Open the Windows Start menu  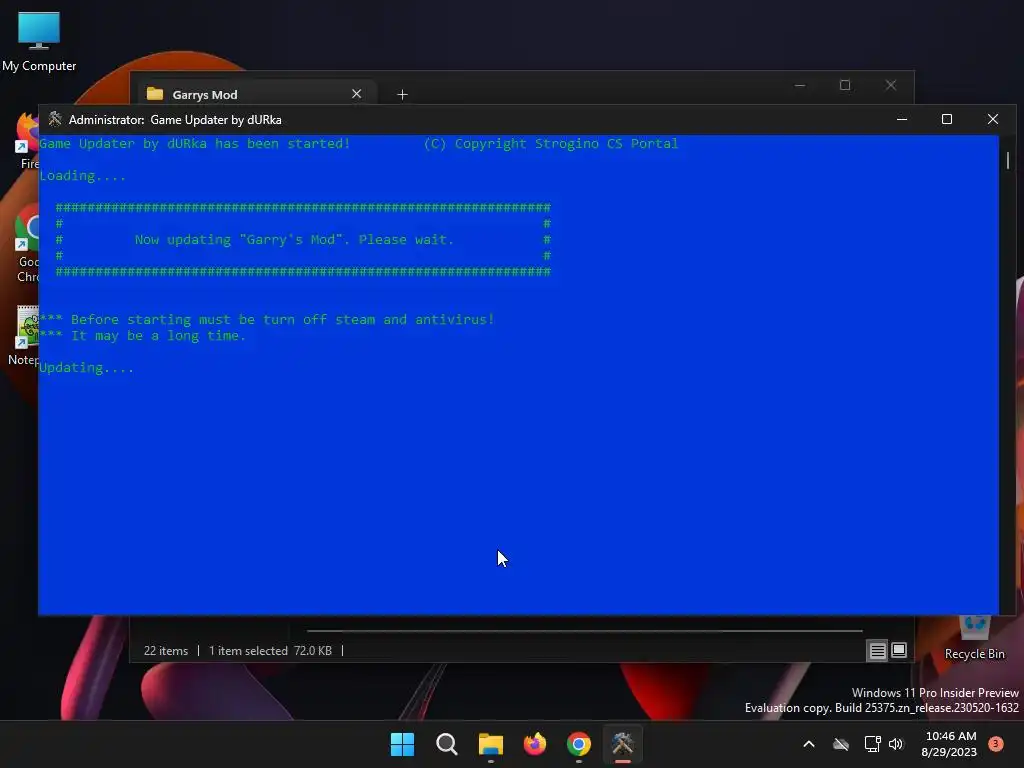(402, 744)
